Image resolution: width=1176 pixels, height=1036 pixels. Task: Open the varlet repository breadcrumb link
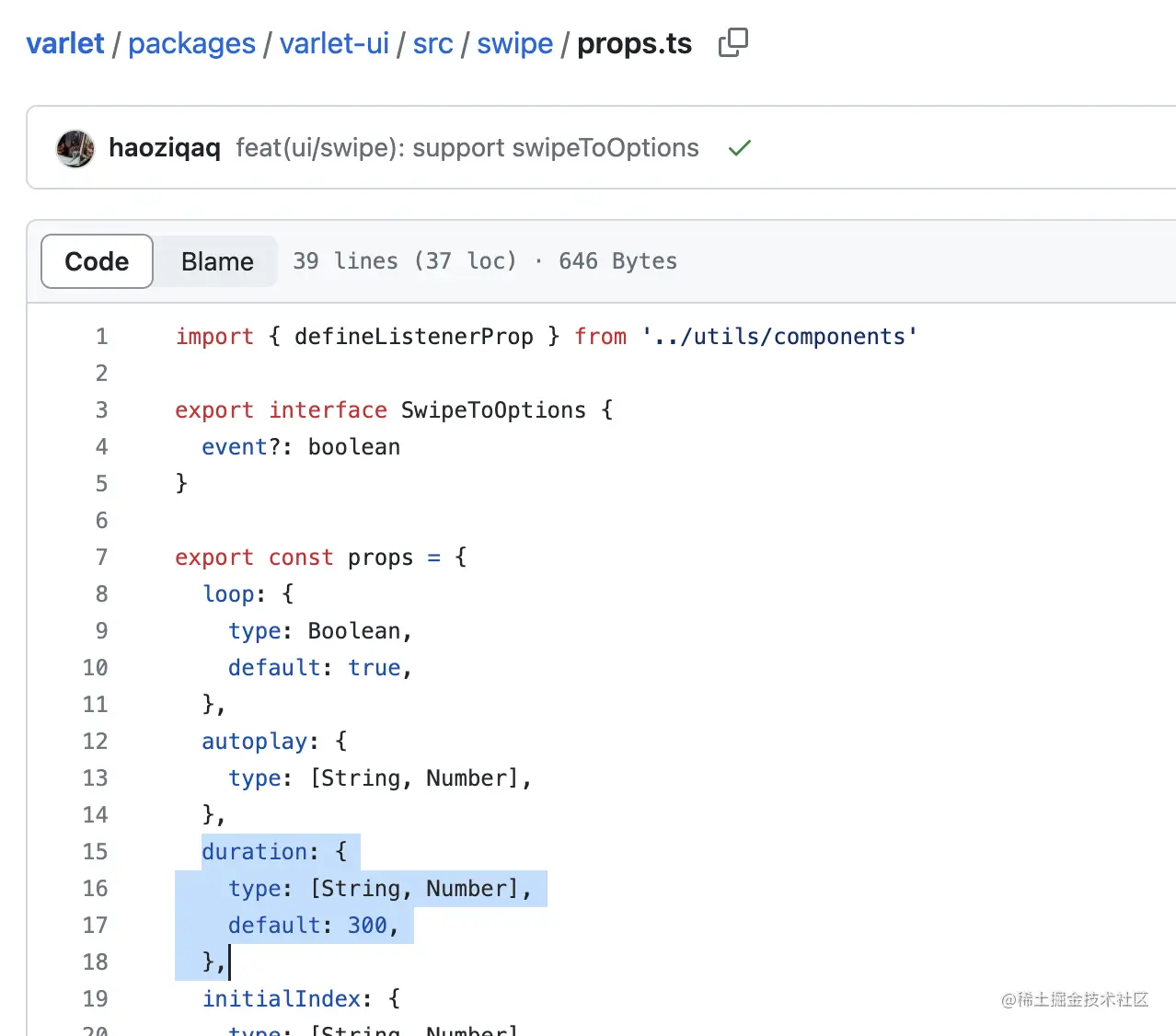tap(65, 43)
